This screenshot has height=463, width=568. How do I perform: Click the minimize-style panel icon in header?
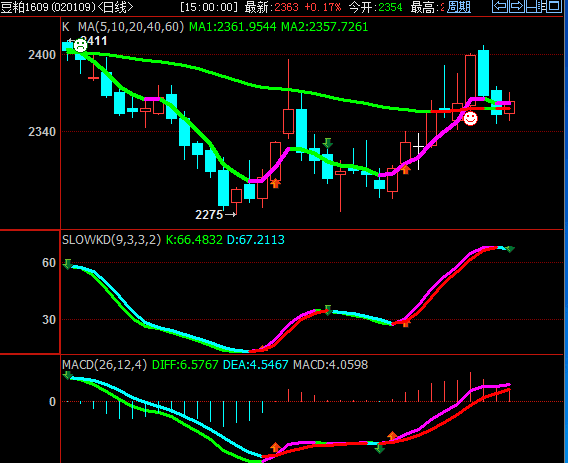click(531, 6)
